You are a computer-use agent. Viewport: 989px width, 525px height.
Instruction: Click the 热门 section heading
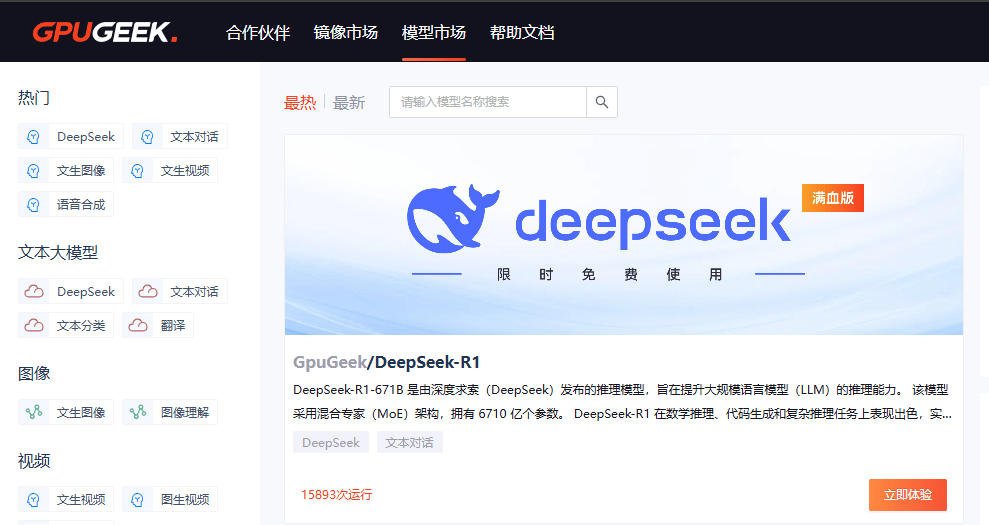34,98
